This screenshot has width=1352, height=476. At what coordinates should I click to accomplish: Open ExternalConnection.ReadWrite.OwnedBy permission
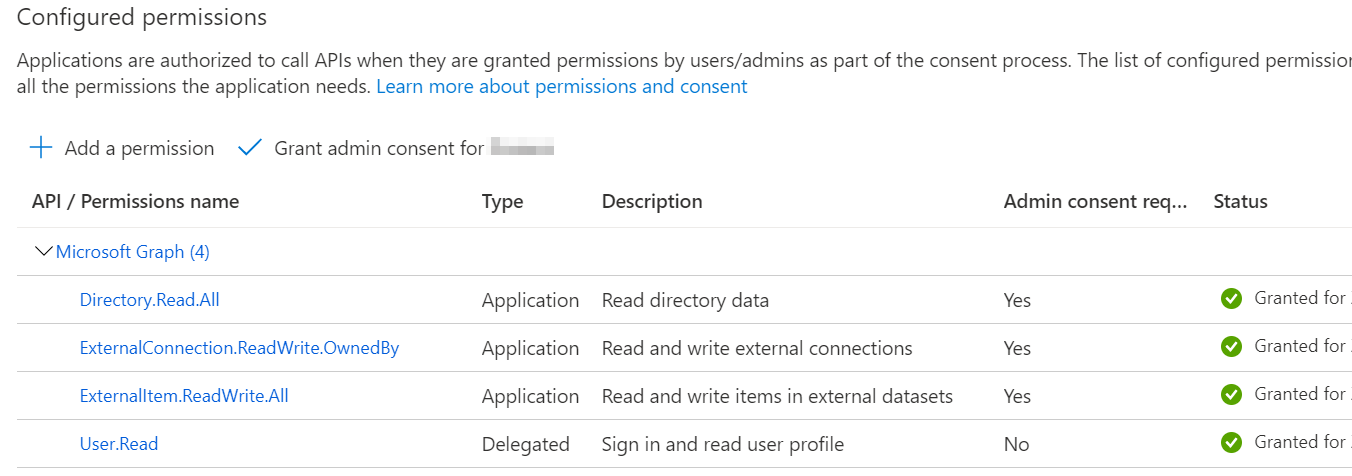coord(239,348)
